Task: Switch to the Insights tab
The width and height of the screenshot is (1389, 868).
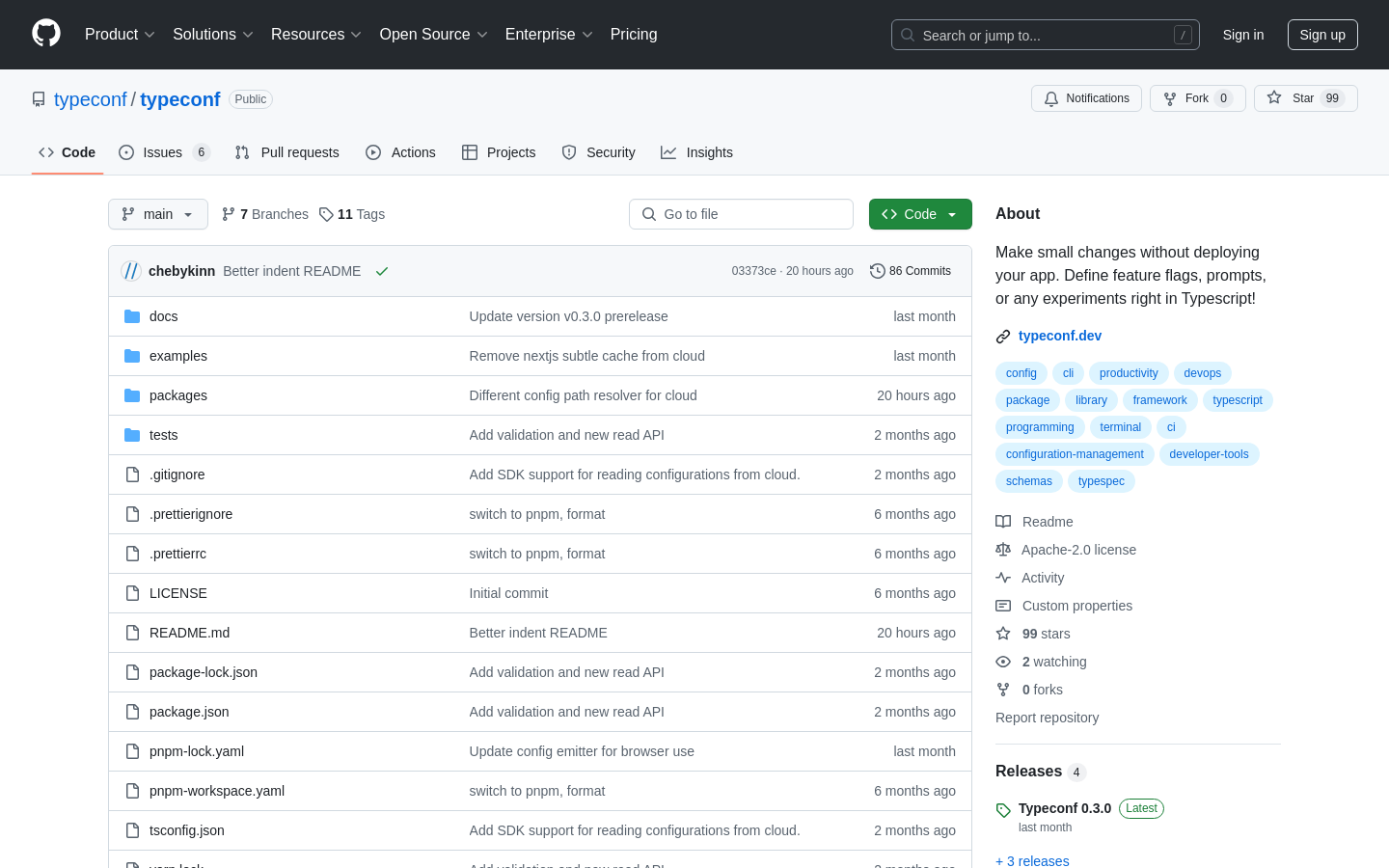Action: point(697,152)
